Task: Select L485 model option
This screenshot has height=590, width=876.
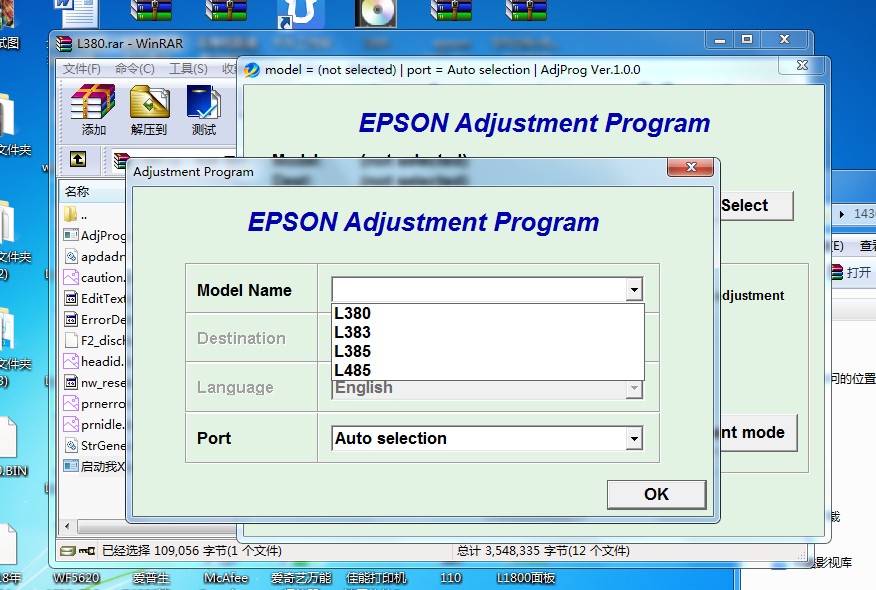Action: [488, 370]
